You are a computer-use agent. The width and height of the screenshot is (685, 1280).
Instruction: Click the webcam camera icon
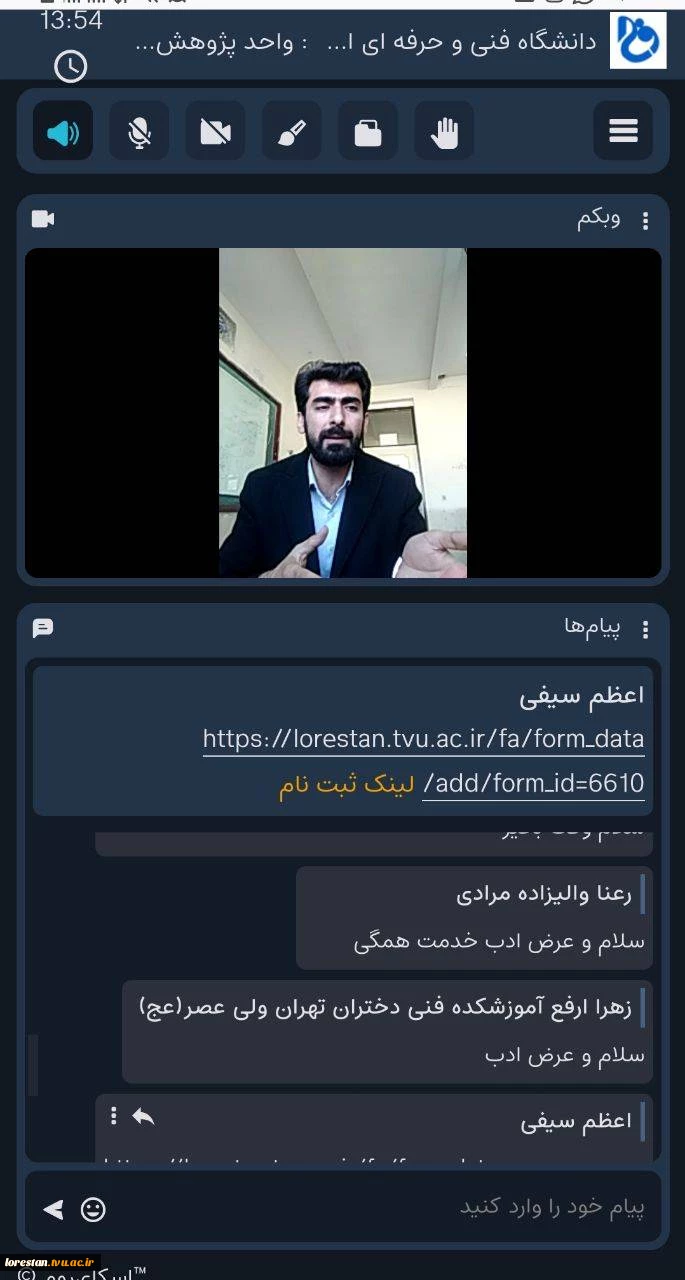[43, 218]
